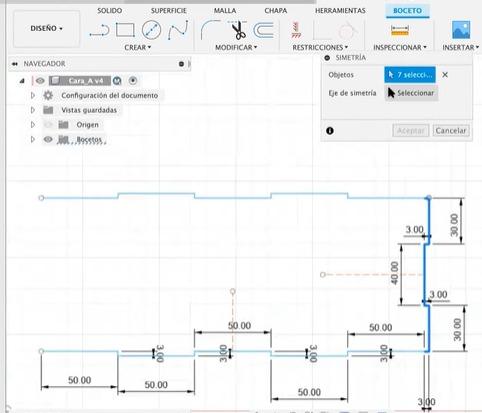This screenshot has width=482, height=413.
Task: Open the CREAR dropdown menu
Action: point(138,47)
